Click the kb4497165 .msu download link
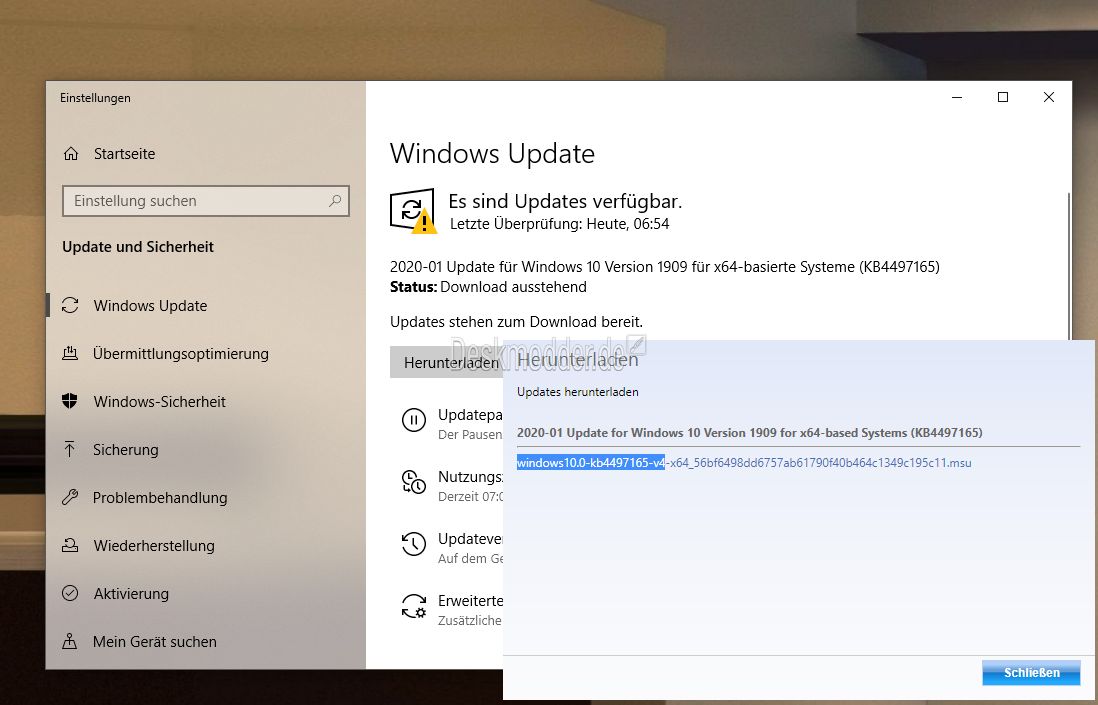Viewport: 1098px width, 705px height. tap(744, 463)
